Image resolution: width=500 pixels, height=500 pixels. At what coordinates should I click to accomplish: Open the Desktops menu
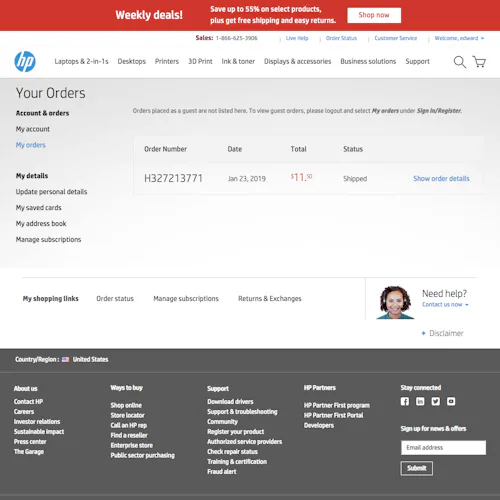pos(132,61)
